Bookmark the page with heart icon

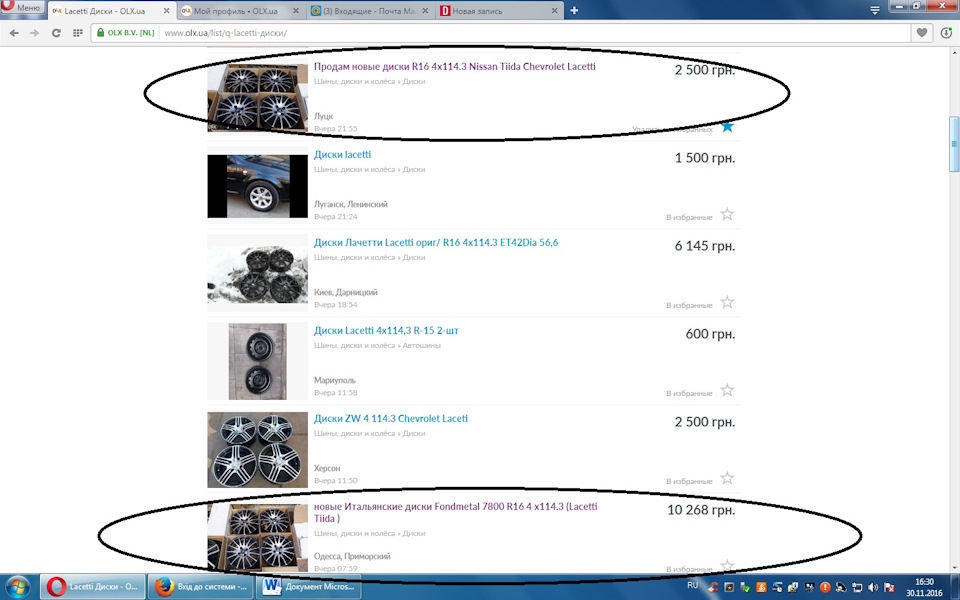point(921,33)
